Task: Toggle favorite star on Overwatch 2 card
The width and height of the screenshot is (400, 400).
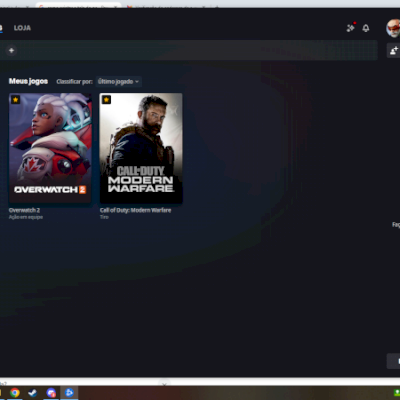Action: (15, 99)
